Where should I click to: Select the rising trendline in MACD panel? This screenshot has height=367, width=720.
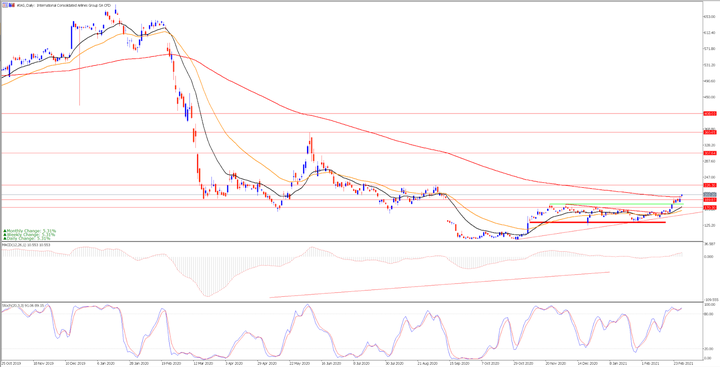pyautogui.click(x=439, y=285)
